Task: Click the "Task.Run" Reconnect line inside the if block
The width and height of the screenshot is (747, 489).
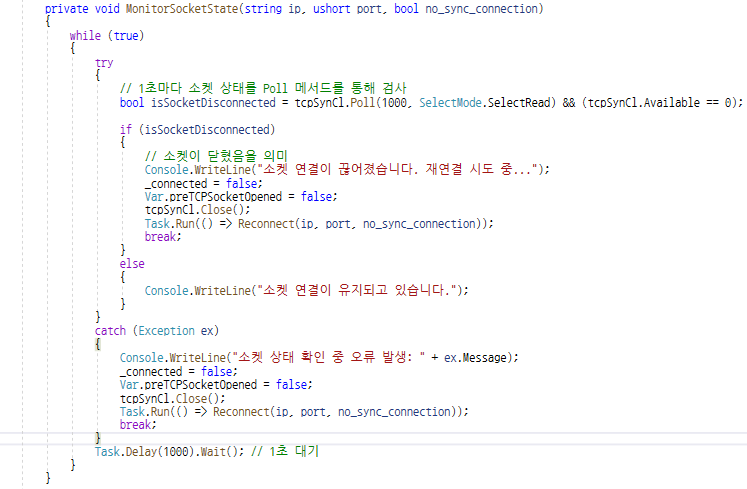Action: click(x=319, y=224)
